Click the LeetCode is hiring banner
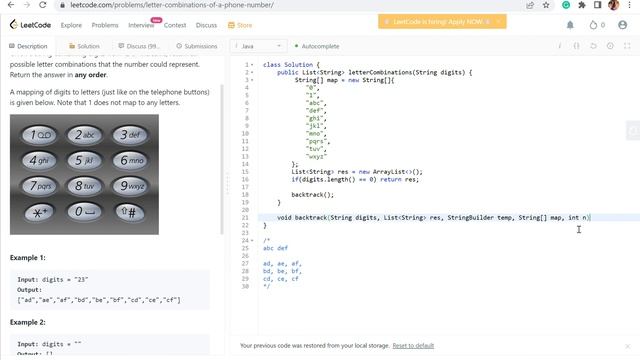The height and width of the screenshot is (360, 640). 442,22
